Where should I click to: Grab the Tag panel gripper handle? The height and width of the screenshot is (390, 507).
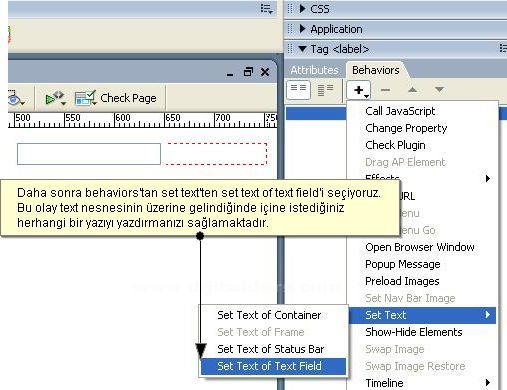click(290, 49)
